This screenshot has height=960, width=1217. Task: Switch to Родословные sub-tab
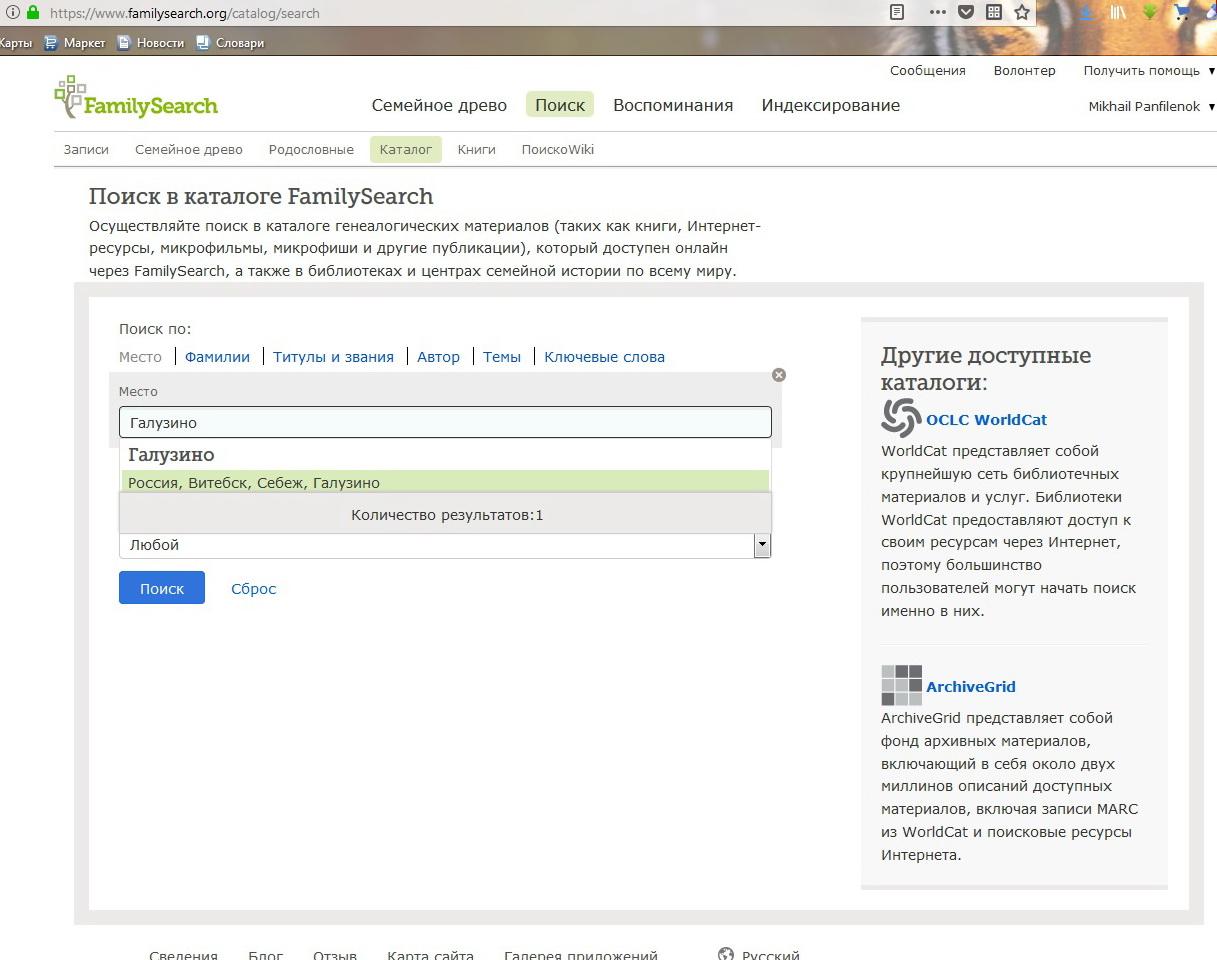pyautogui.click(x=311, y=149)
